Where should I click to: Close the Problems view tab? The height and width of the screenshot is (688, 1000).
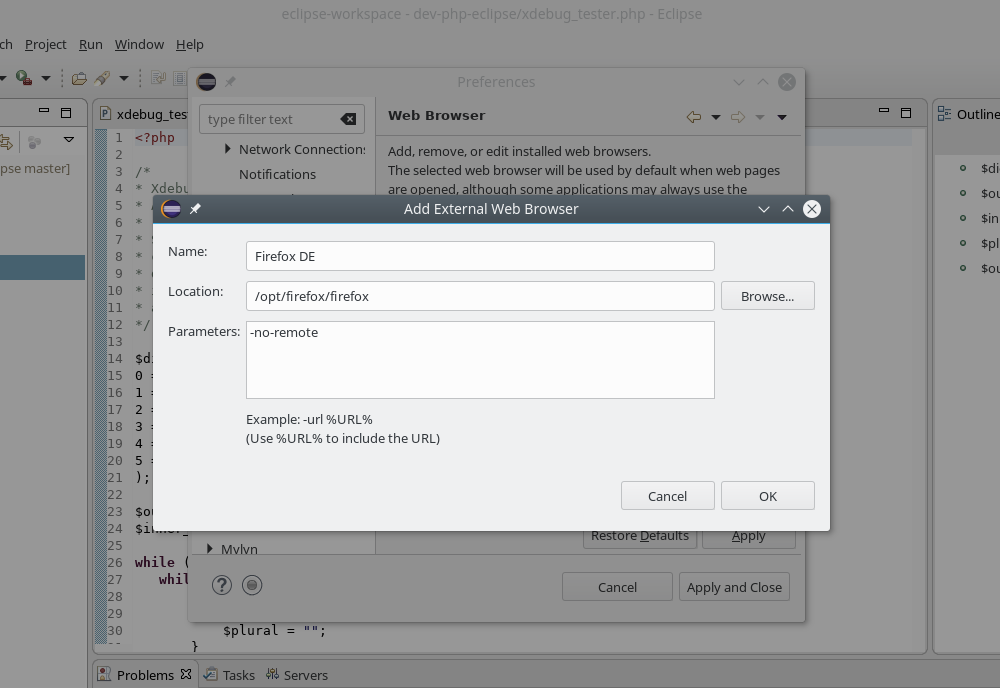point(186,674)
